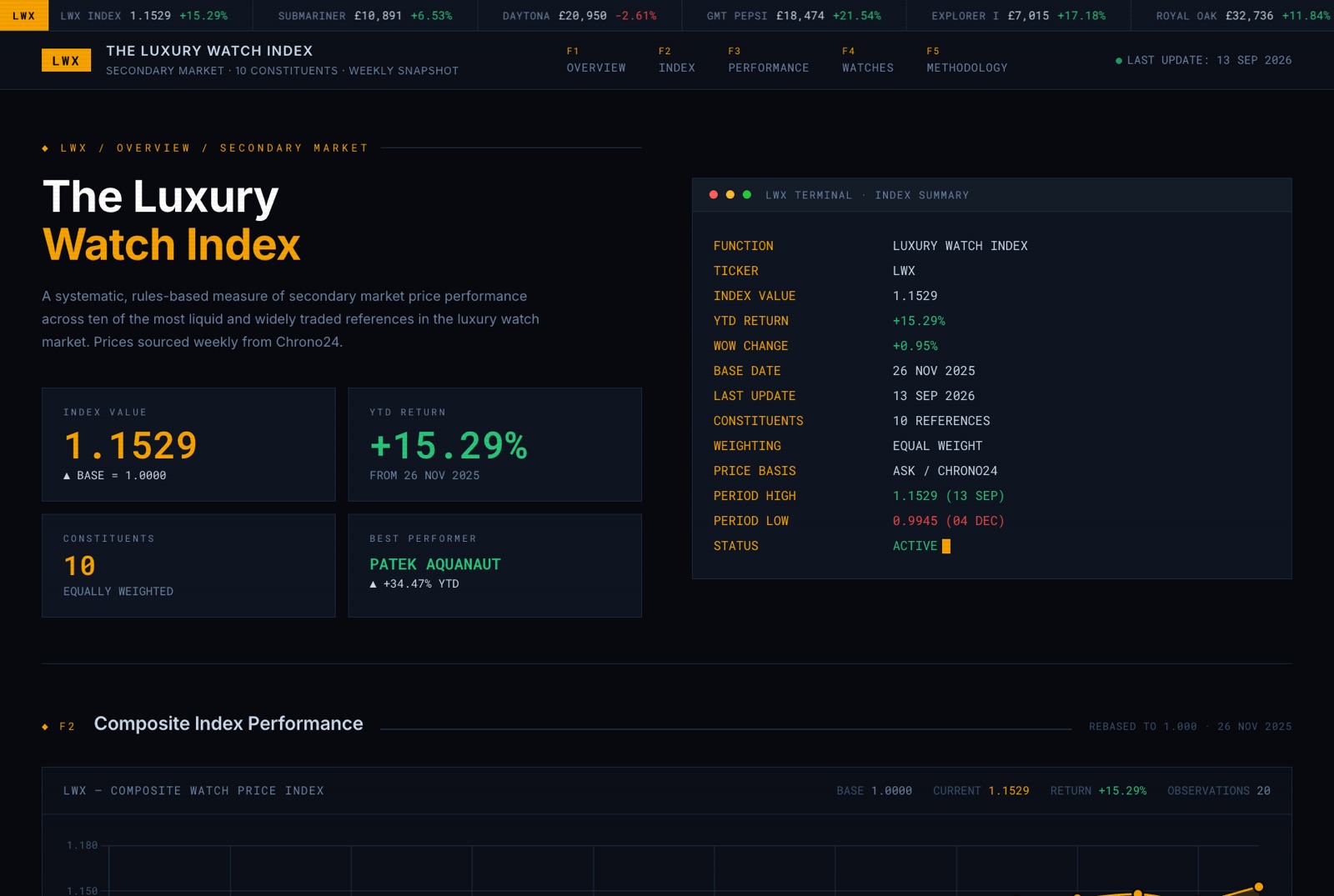The height and width of the screenshot is (896, 1334).
Task: Go to the F4 Watches tab
Action: click(868, 60)
